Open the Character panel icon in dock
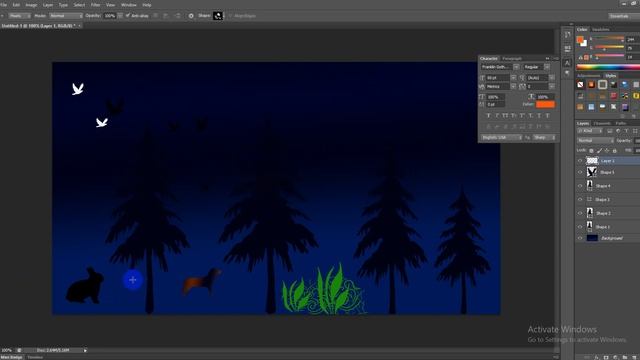This screenshot has height=360, width=640. coord(567,62)
